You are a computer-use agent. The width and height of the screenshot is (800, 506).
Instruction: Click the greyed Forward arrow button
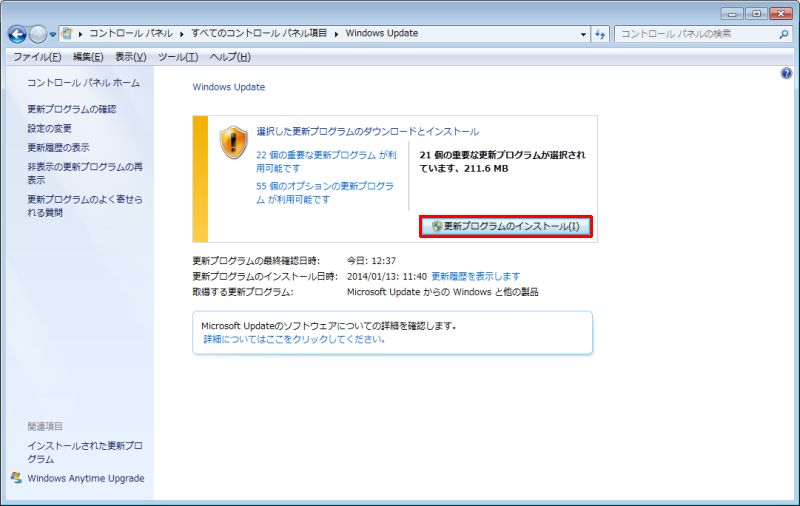pyautogui.click(x=38, y=34)
